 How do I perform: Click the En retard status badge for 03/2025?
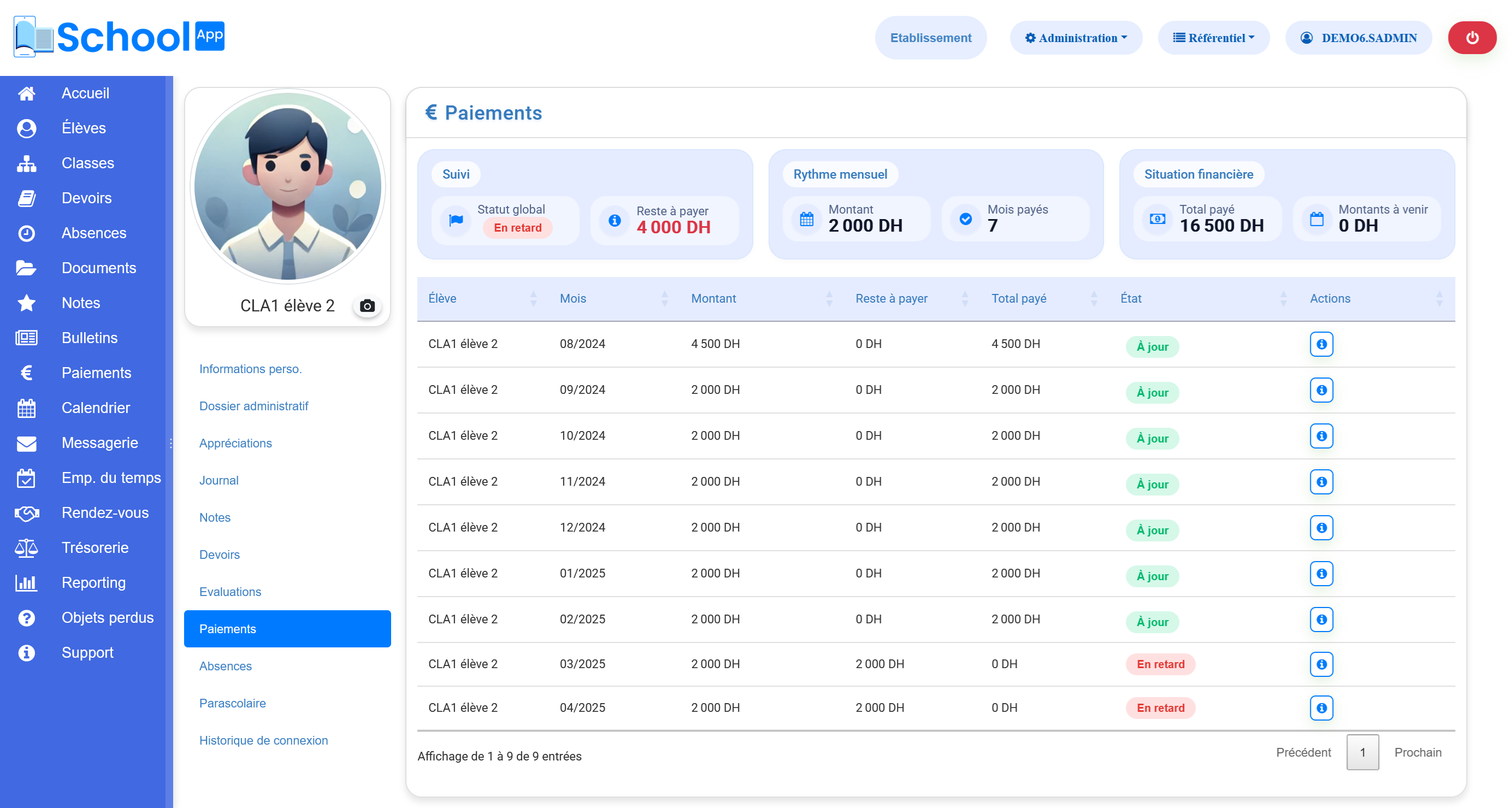[x=1160, y=664]
